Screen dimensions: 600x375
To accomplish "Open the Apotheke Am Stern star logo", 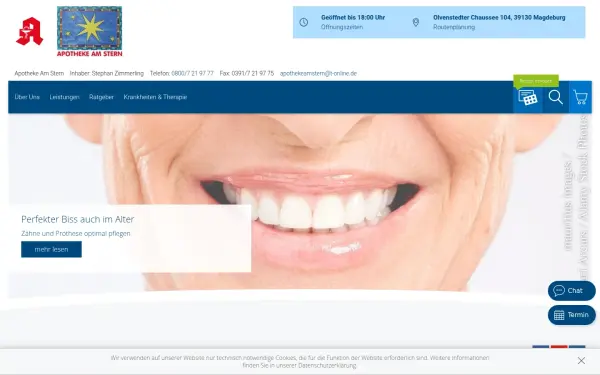I will pos(90,31).
